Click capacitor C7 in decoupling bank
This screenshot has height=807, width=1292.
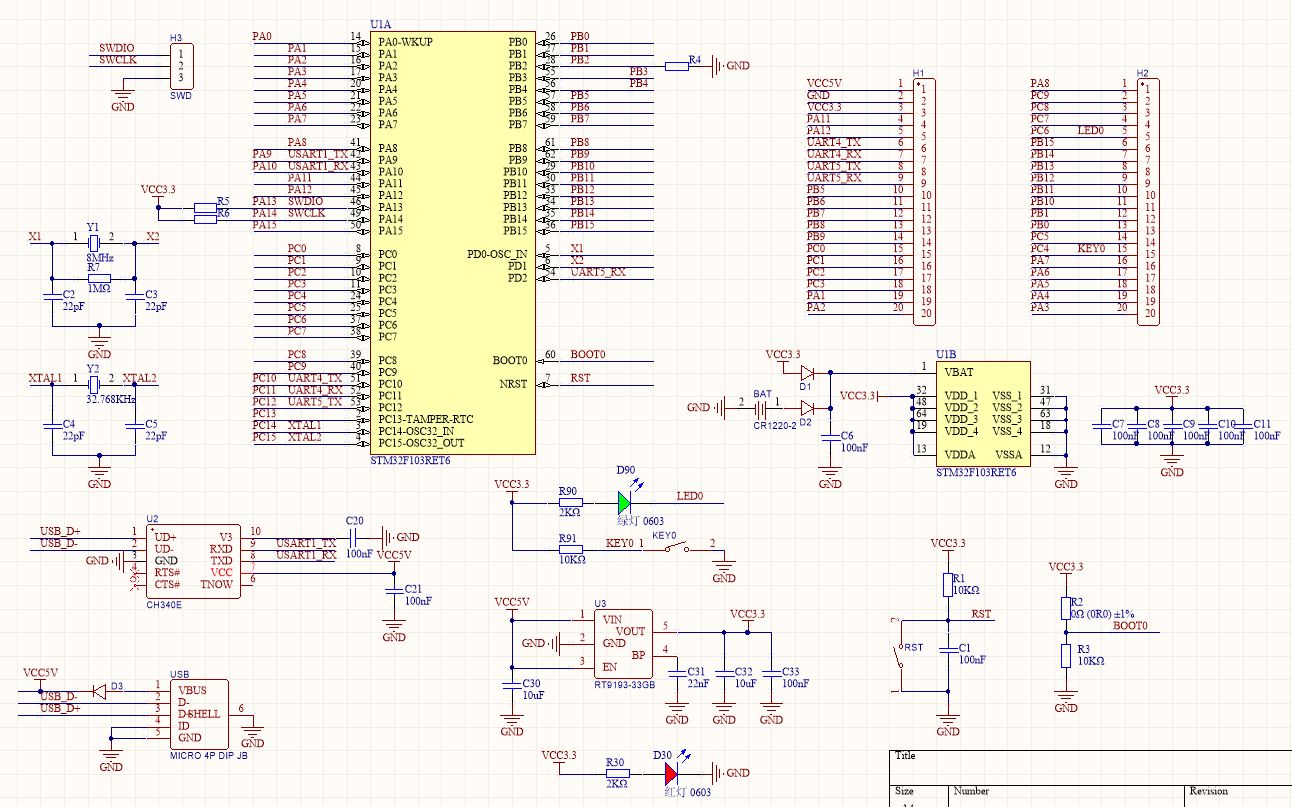1099,424
